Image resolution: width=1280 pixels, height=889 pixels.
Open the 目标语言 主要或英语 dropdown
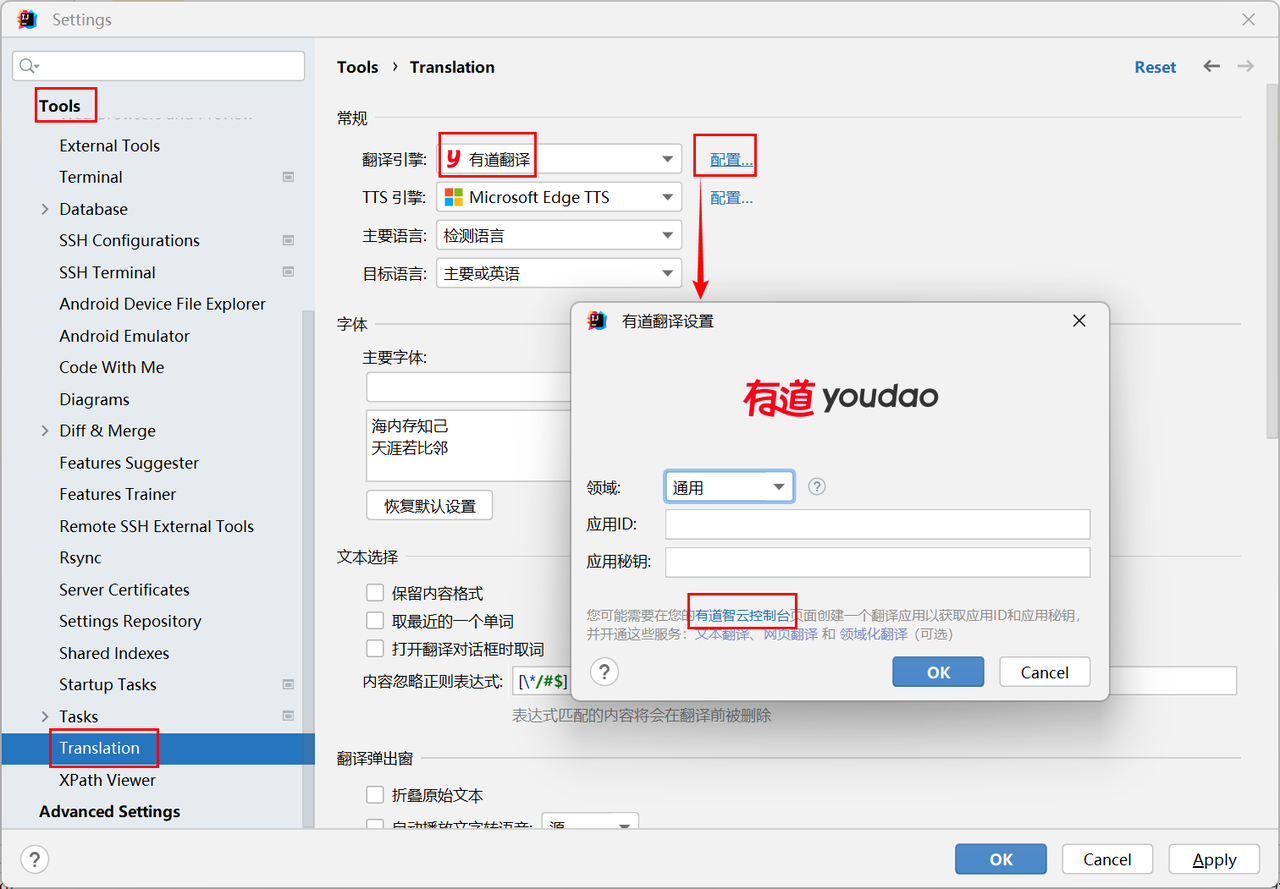[x=559, y=273]
